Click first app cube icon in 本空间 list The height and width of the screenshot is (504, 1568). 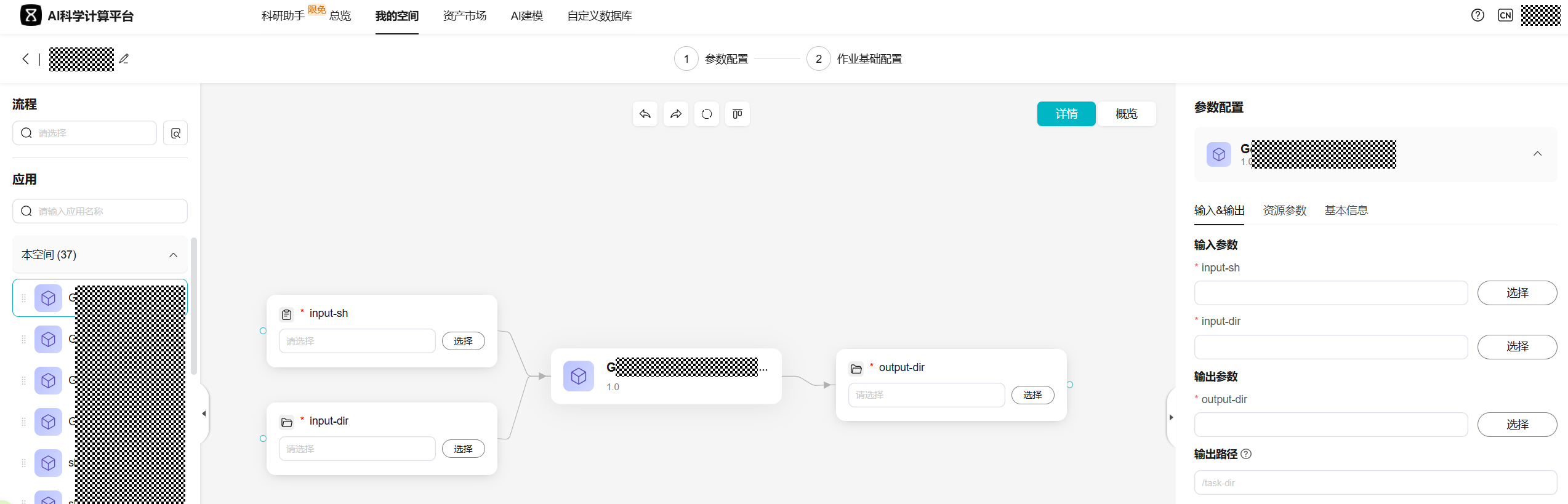click(x=48, y=298)
